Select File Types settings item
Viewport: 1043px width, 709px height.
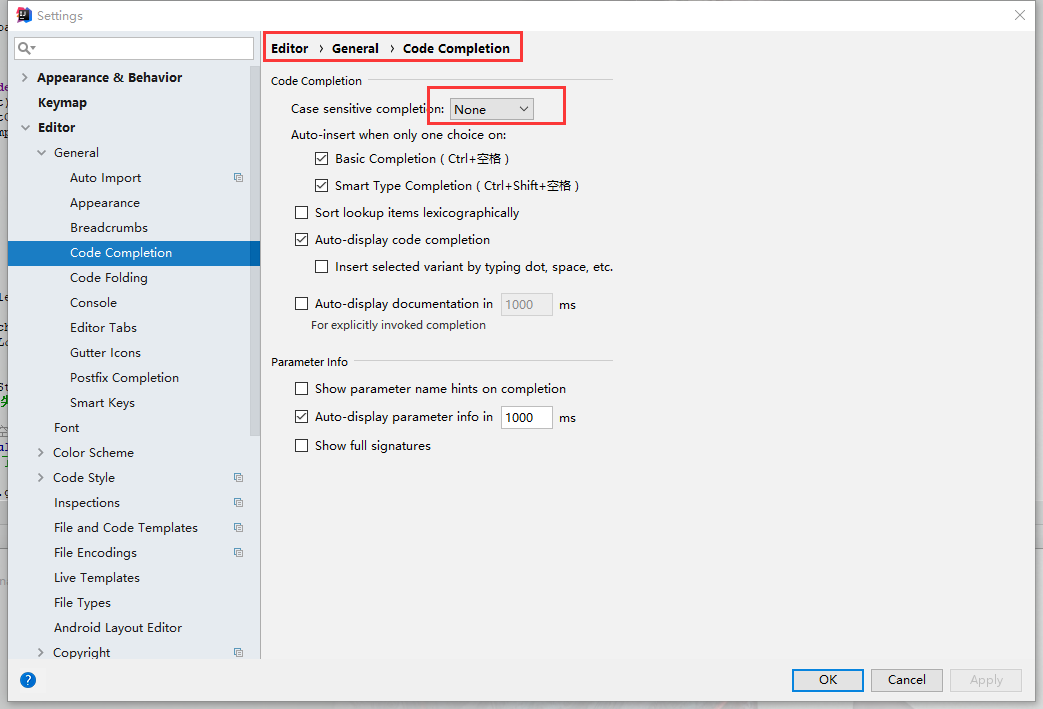[x=82, y=603]
